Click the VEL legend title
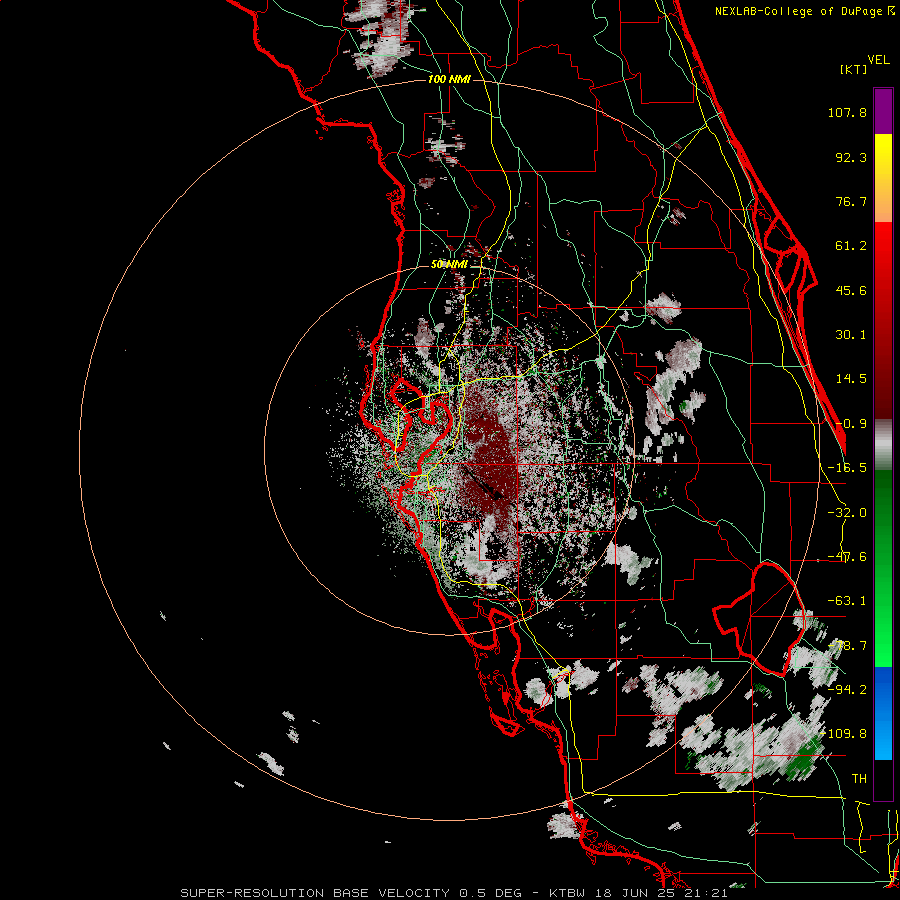Image resolution: width=900 pixels, height=900 pixels. 878,60
